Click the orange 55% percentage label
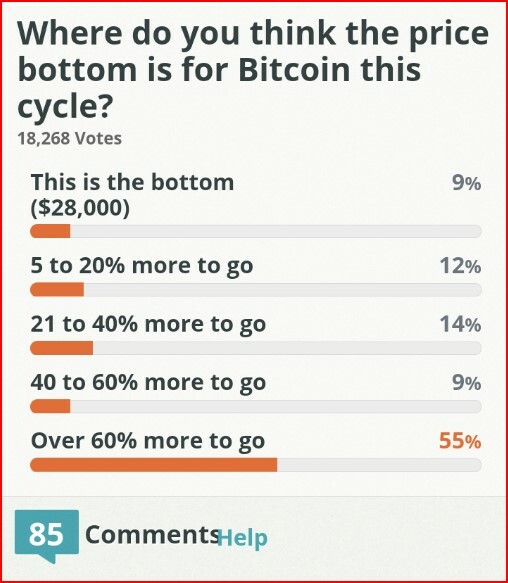This screenshot has width=508, height=583. click(460, 441)
